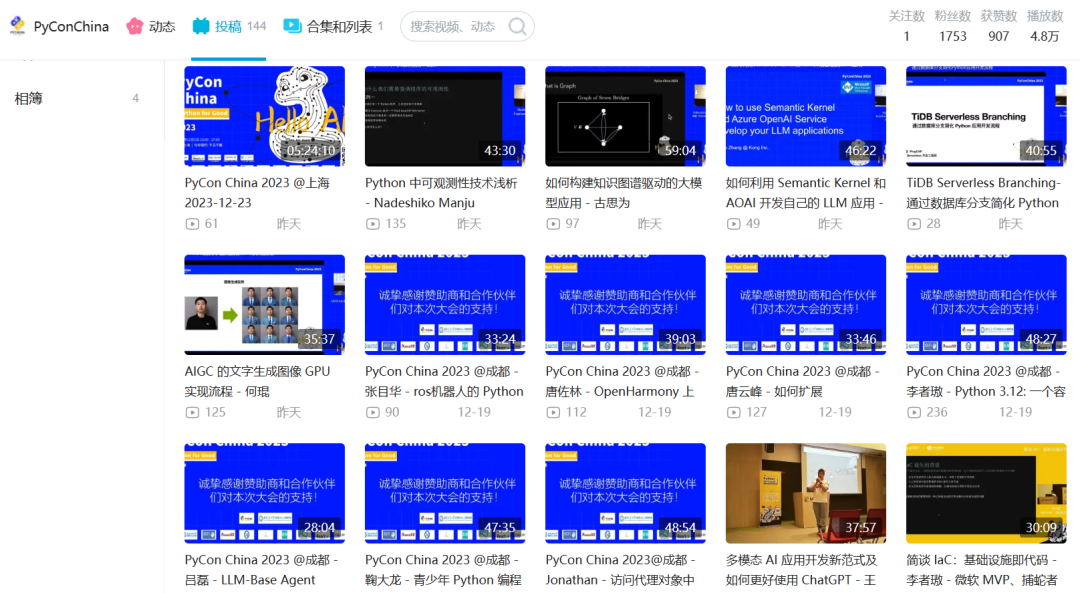
Task: Open title 简谈 IaC：基础设施即代码
Action: [982, 570]
